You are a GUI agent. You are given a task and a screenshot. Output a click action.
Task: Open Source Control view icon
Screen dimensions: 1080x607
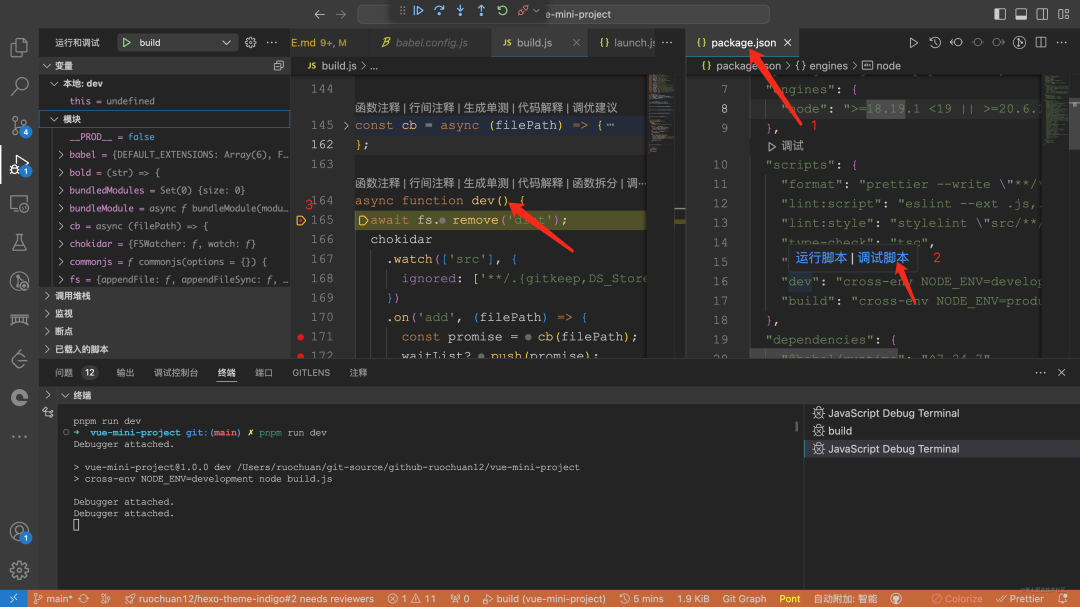pos(19,125)
